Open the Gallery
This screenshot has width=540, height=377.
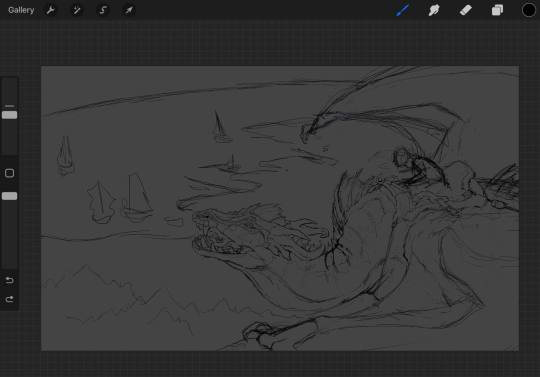click(21, 10)
